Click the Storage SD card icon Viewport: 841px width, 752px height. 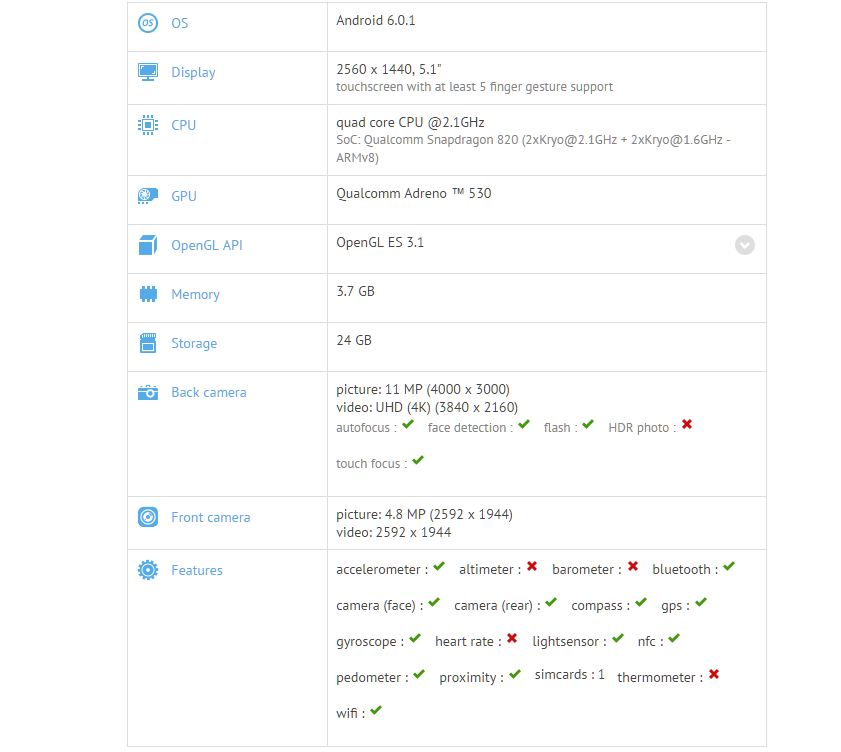coord(148,343)
